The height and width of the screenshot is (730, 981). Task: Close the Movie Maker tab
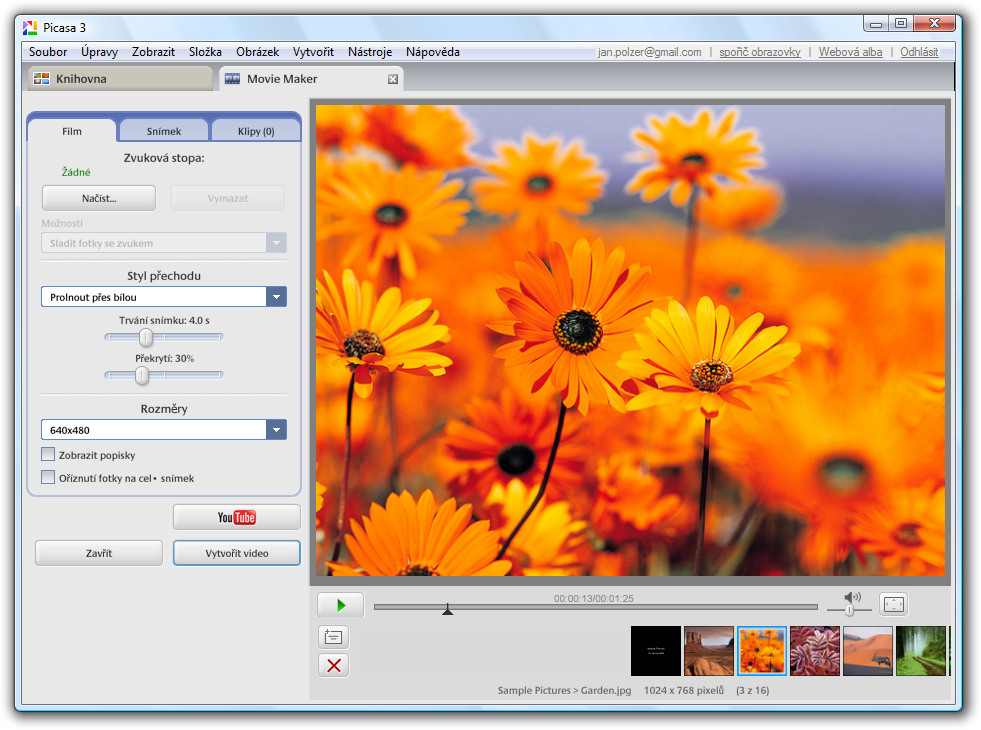[x=393, y=79]
